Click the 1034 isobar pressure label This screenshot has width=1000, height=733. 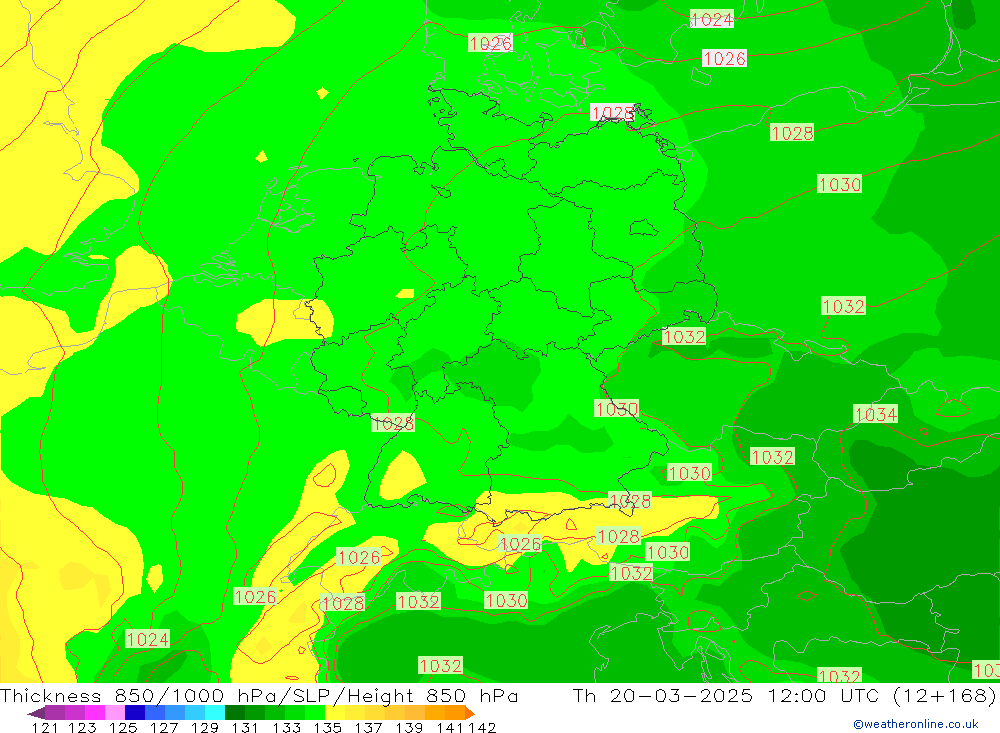click(x=876, y=415)
